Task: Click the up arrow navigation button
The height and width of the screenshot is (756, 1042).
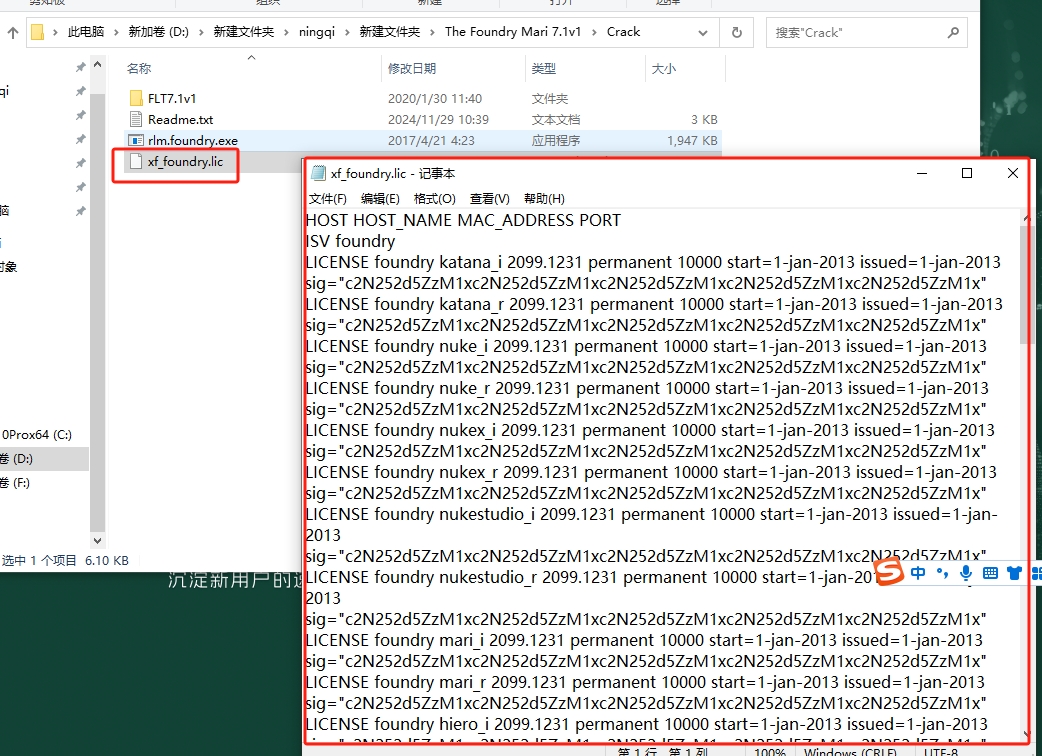Action: click(13, 32)
